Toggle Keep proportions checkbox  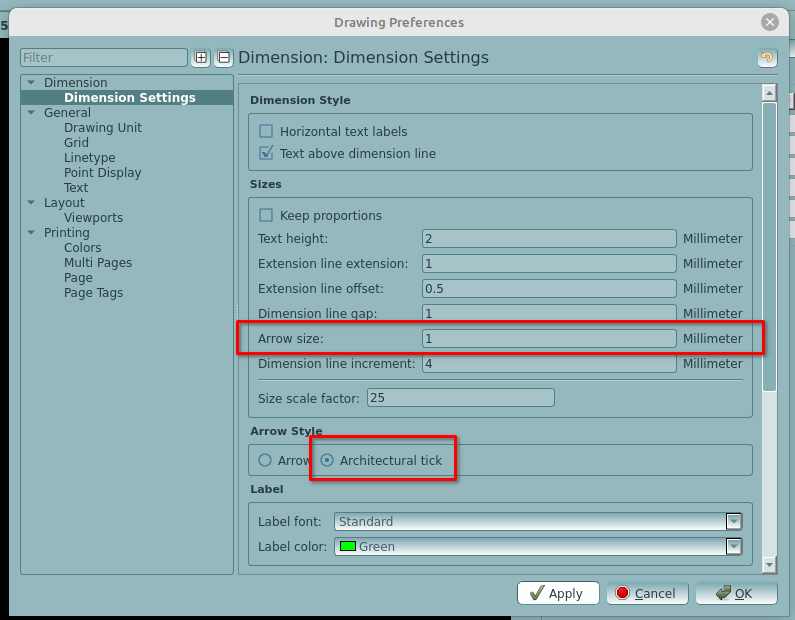(266, 215)
